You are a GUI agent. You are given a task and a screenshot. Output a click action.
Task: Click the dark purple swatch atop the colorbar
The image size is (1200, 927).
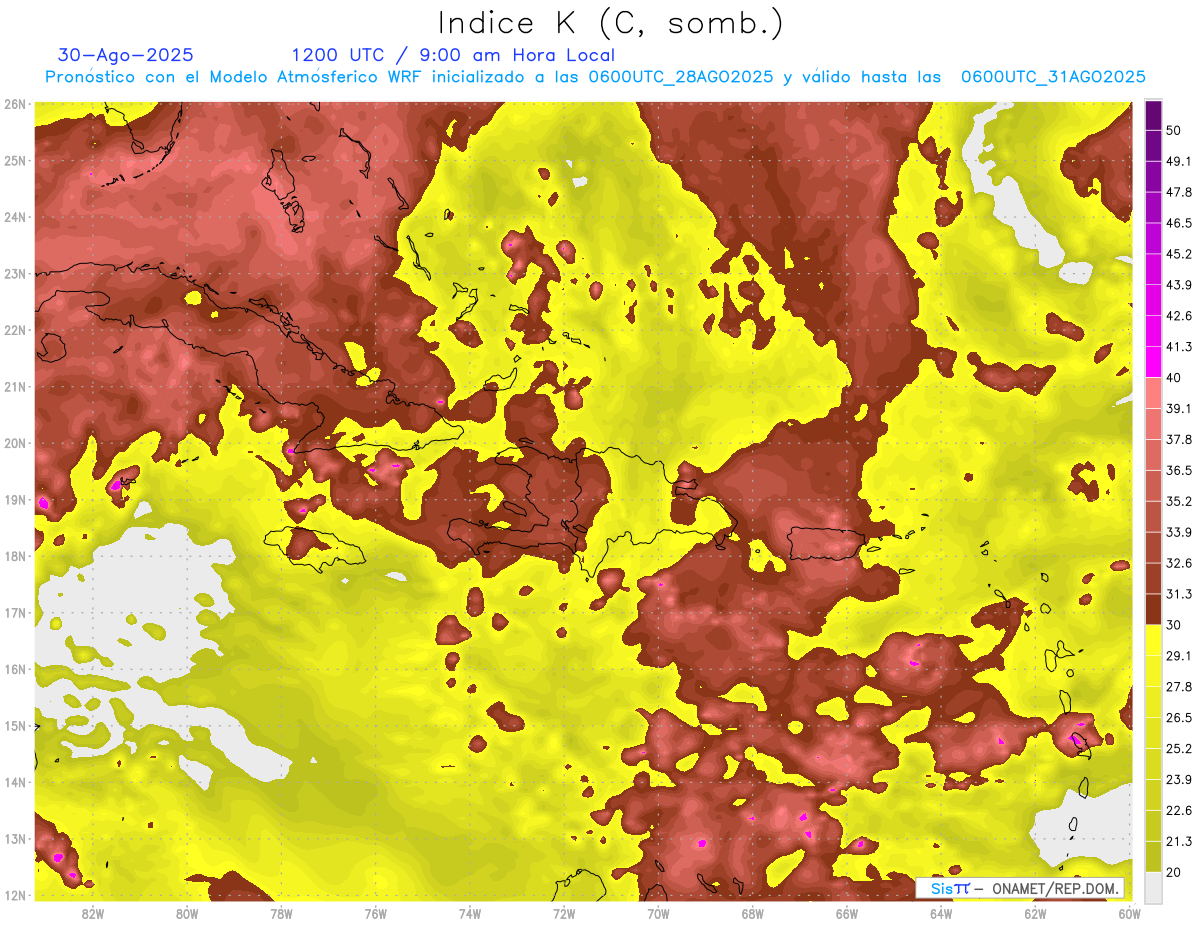click(x=1153, y=115)
